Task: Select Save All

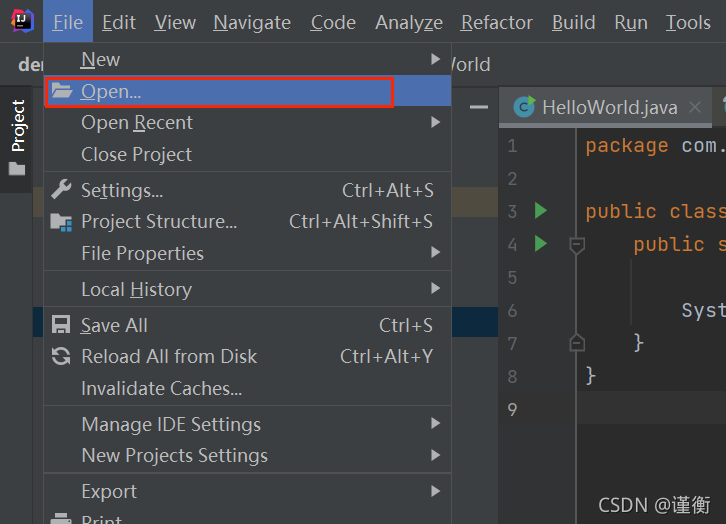Action: pos(248,325)
